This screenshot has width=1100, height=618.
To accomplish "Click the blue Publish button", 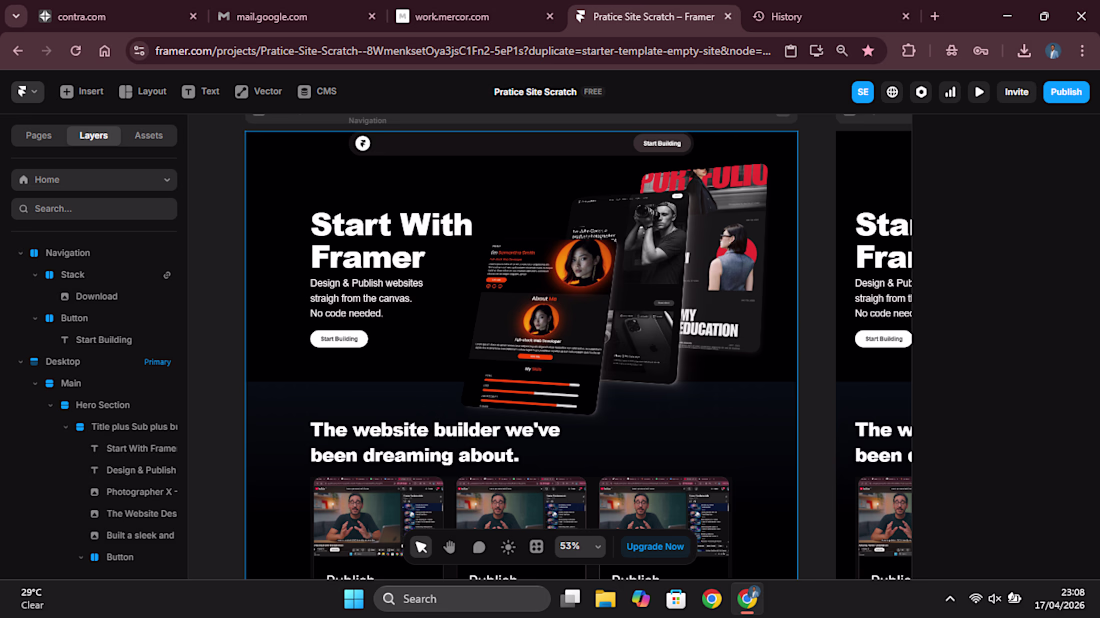I will 1066,92.
